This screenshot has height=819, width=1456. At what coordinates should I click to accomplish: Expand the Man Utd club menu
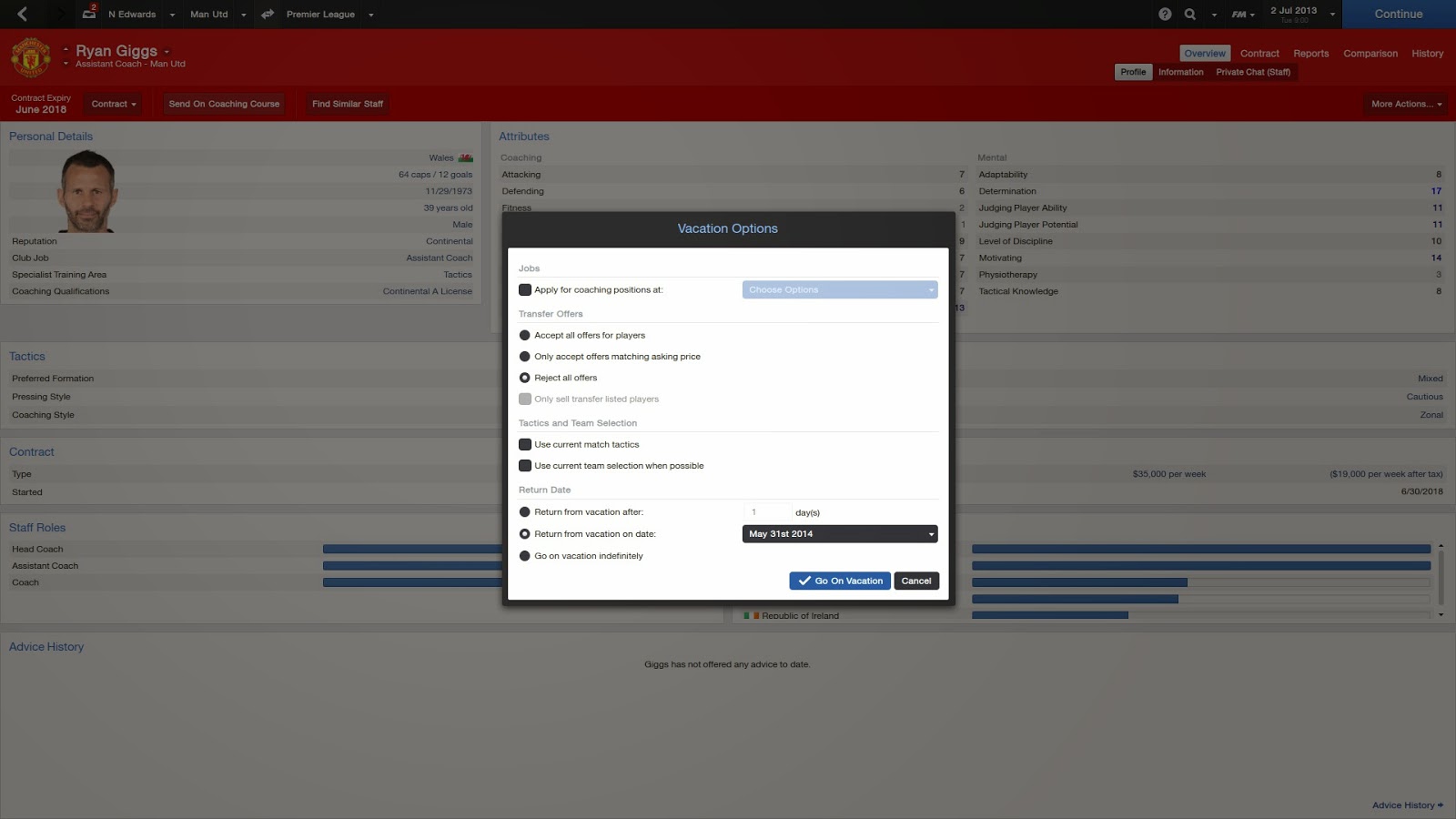point(244,15)
